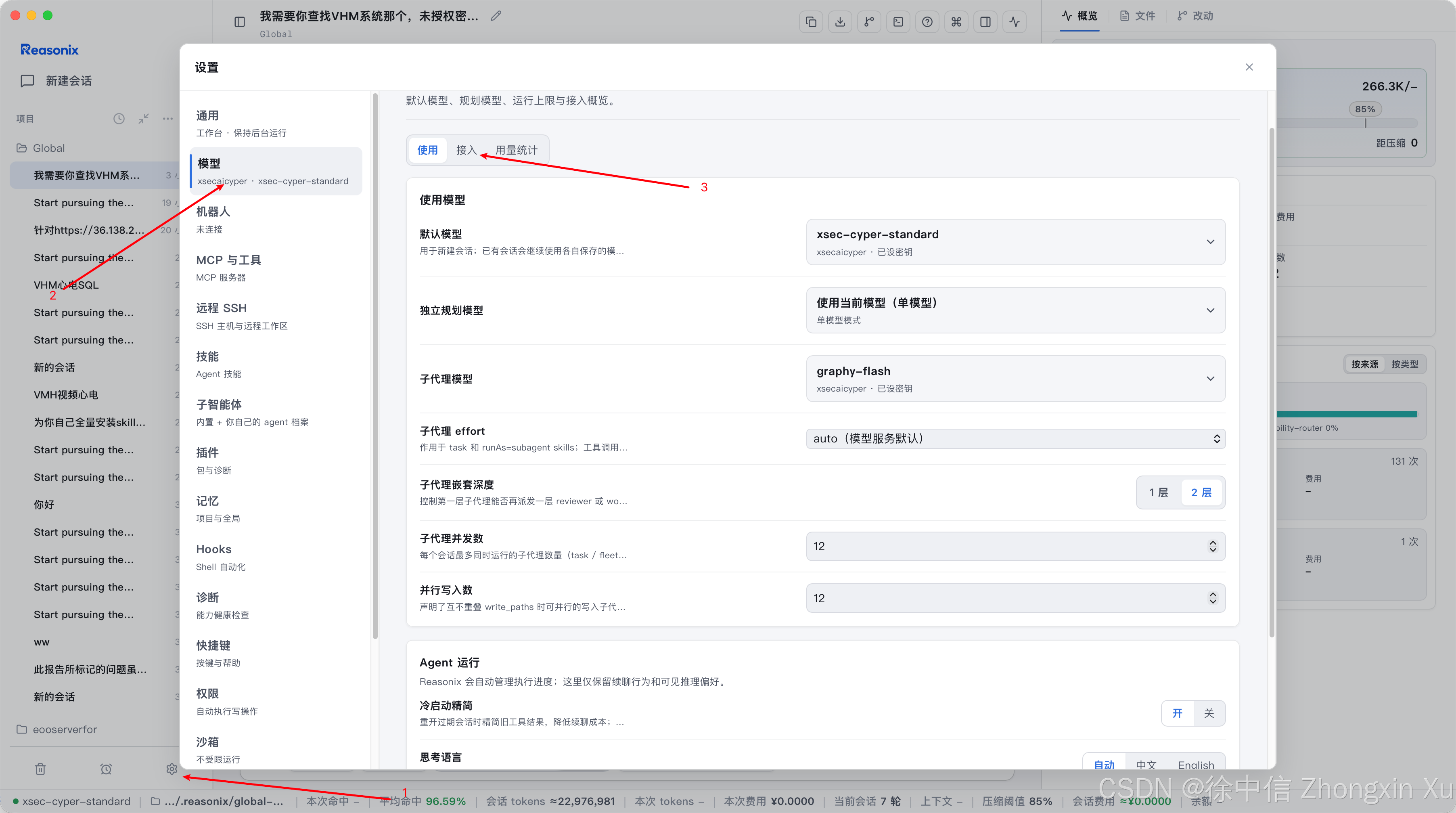Open the terminal icon in the top toolbar
The height and width of the screenshot is (813, 1456).
click(898, 22)
